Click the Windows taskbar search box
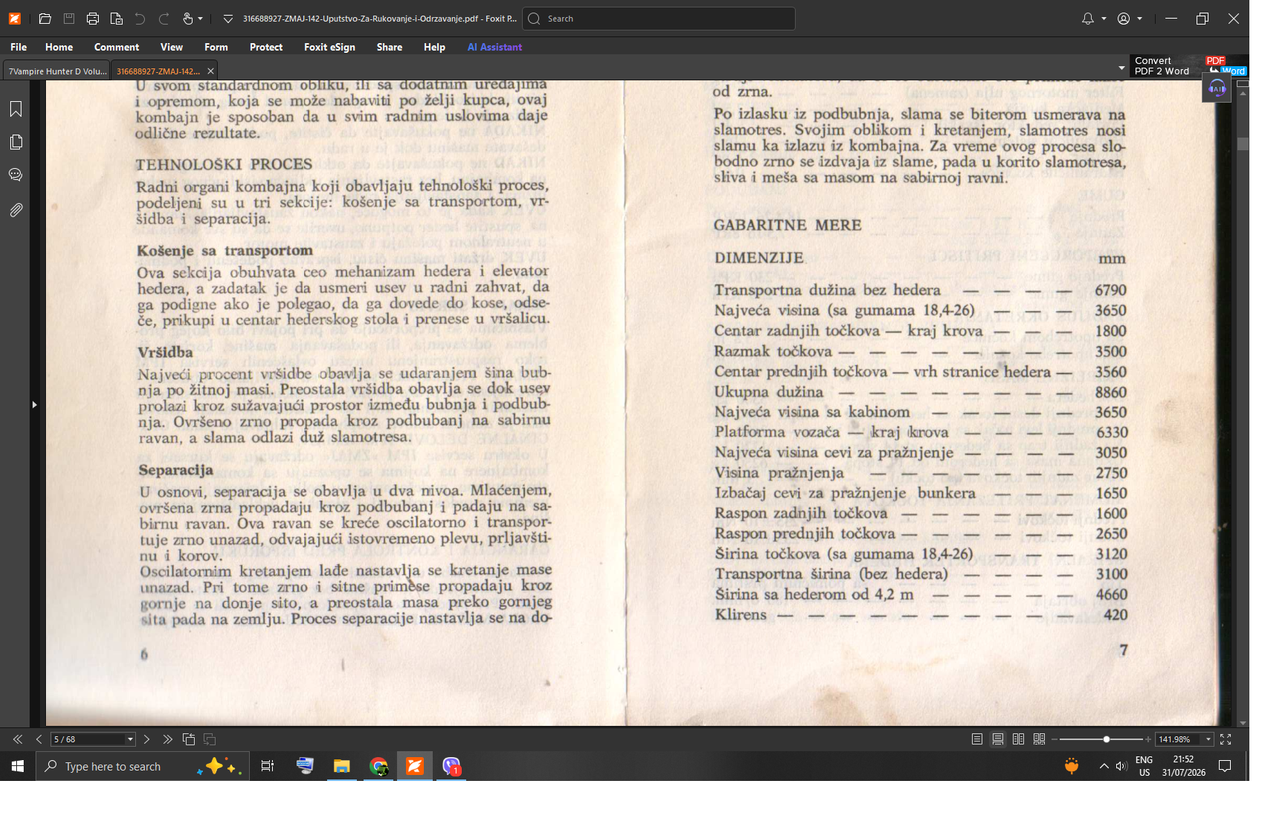The height and width of the screenshot is (833, 1279). click(144, 766)
